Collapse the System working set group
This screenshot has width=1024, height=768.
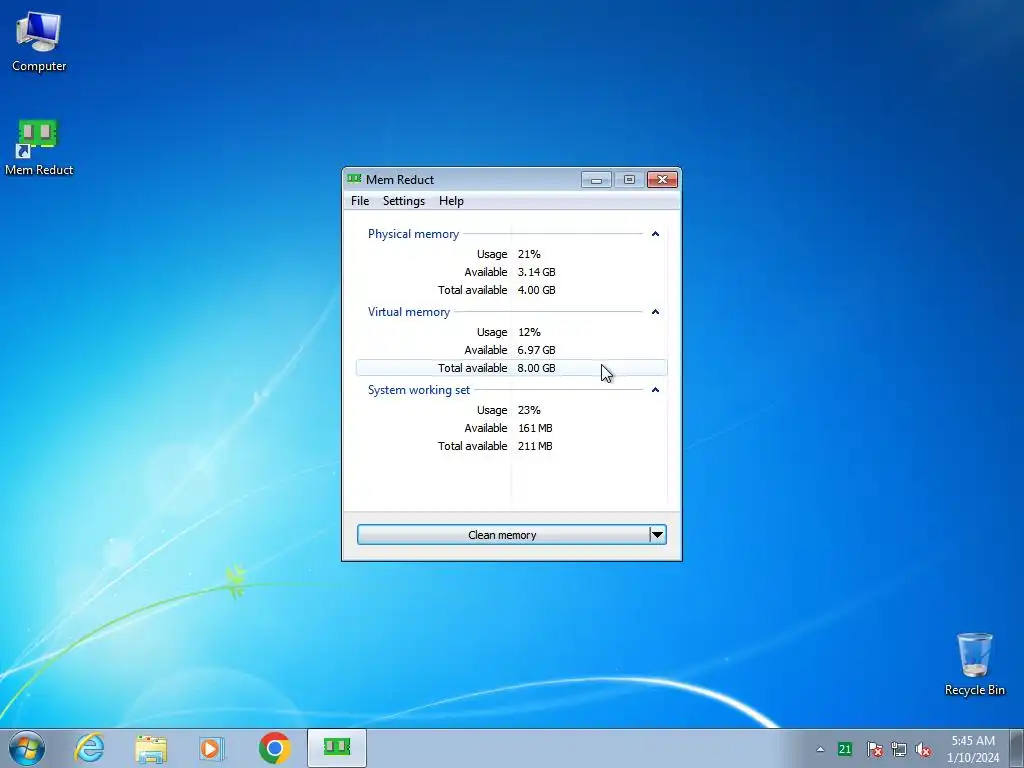coord(655,390)
